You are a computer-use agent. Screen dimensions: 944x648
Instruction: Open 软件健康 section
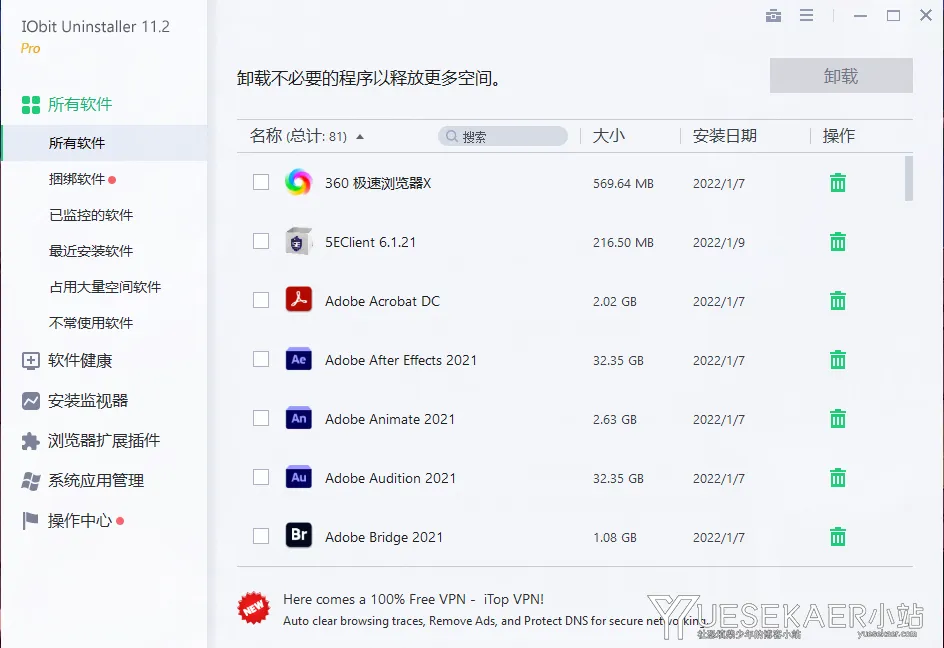click(x=67, y=361)
